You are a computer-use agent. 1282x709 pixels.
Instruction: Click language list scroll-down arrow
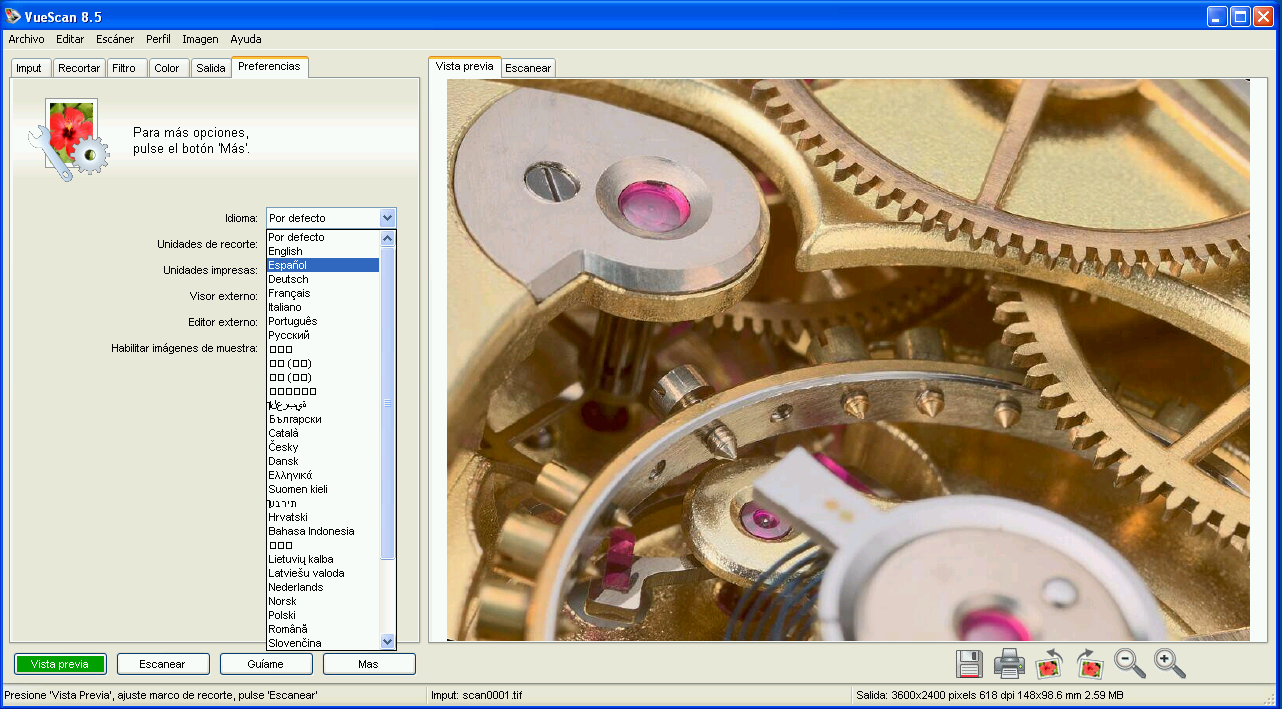pyautogui.click(x=388, y=641)
